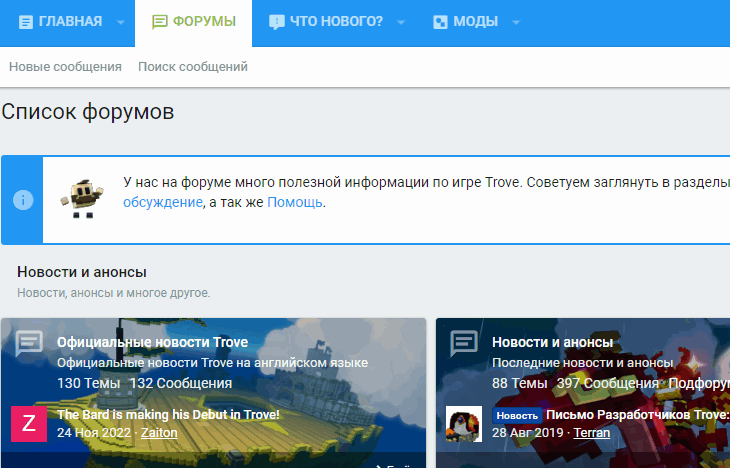The image size is (730, 468).
Task: Click Terran's penguin avatar
Action: 464,424
